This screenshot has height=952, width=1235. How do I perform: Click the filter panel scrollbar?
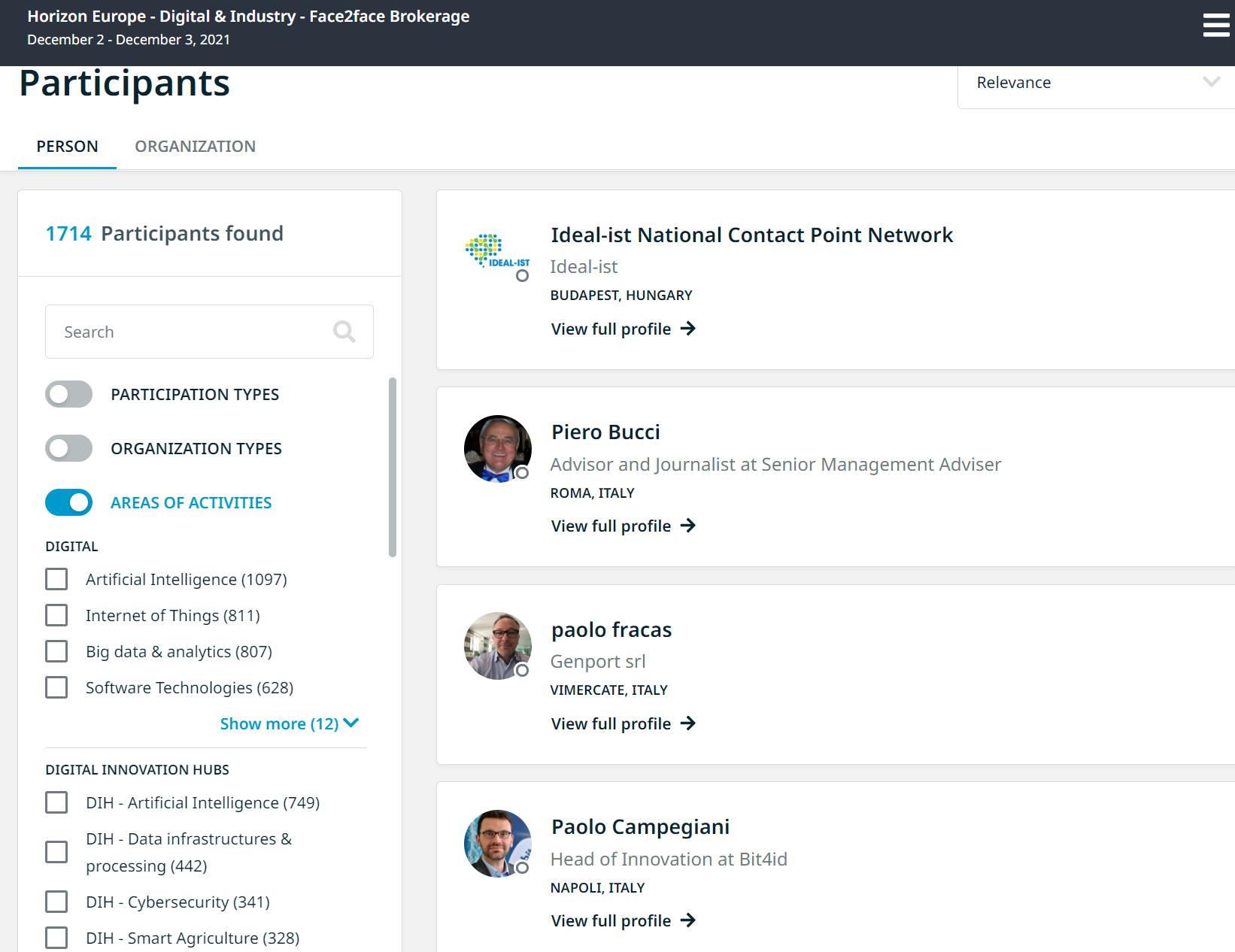[x=393, y=467]
